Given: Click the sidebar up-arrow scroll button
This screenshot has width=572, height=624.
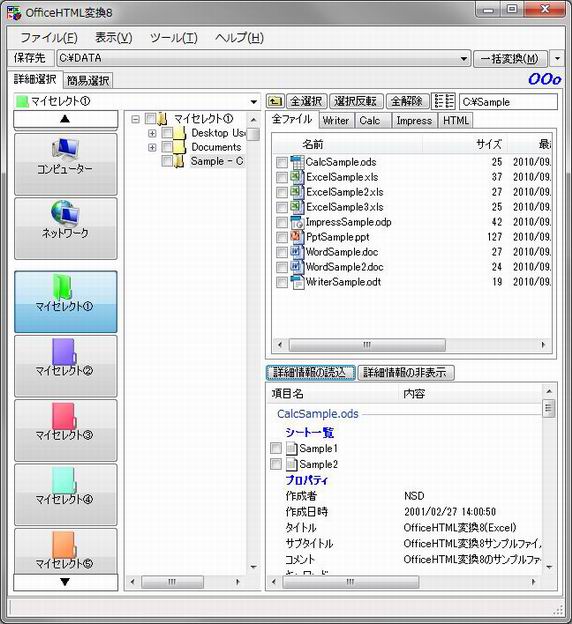Looking at the screenshot, I should pyautogui.click(x=66, y=119).
